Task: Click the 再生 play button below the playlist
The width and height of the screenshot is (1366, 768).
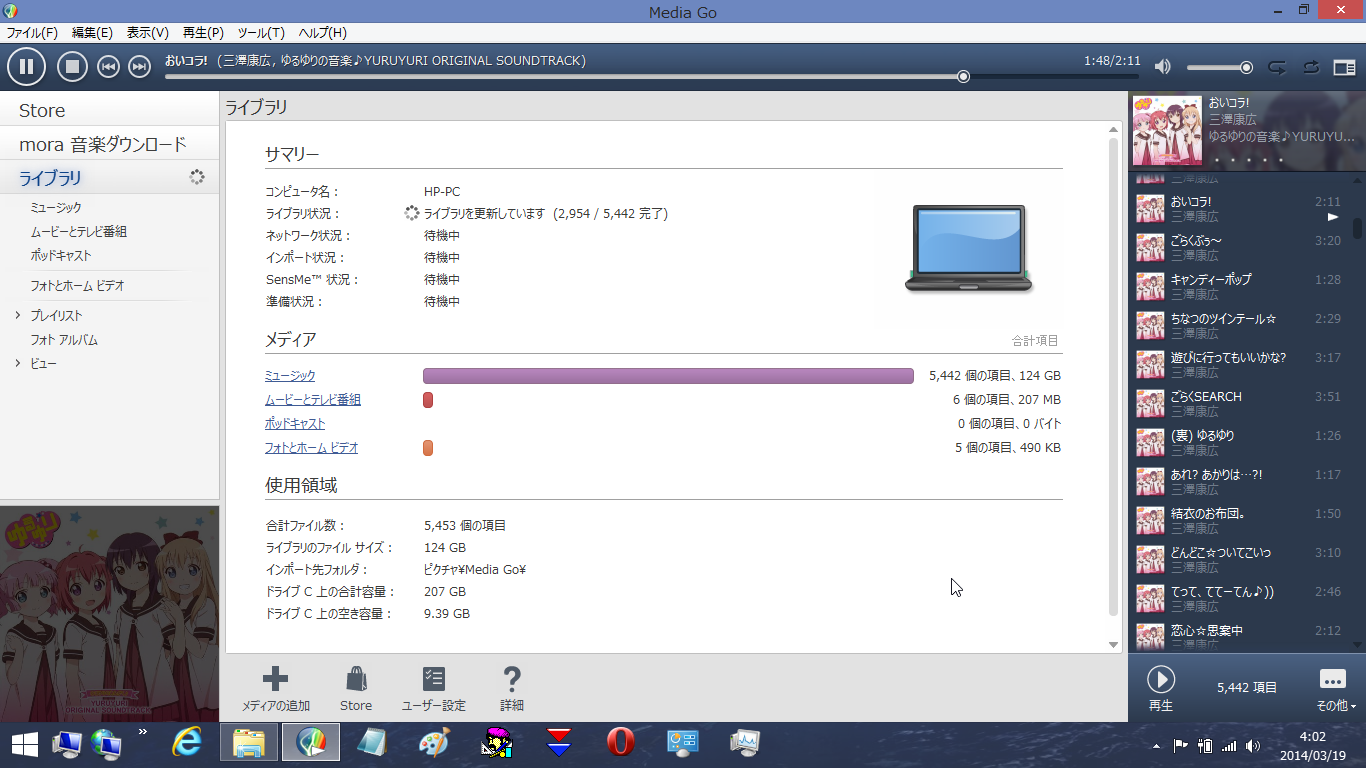Action: 1160,687
